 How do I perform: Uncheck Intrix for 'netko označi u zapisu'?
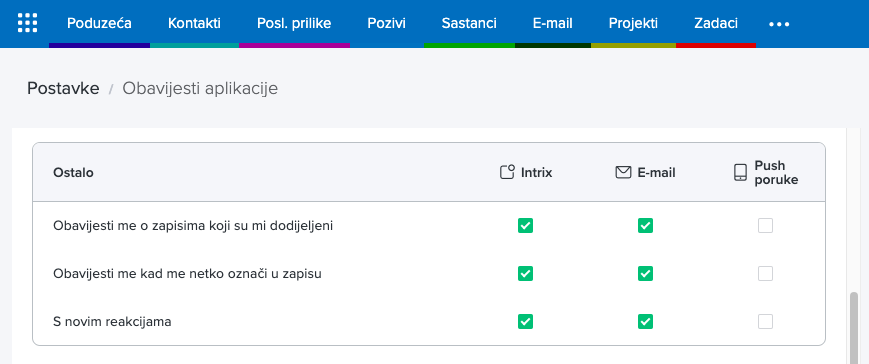[525, 274]
